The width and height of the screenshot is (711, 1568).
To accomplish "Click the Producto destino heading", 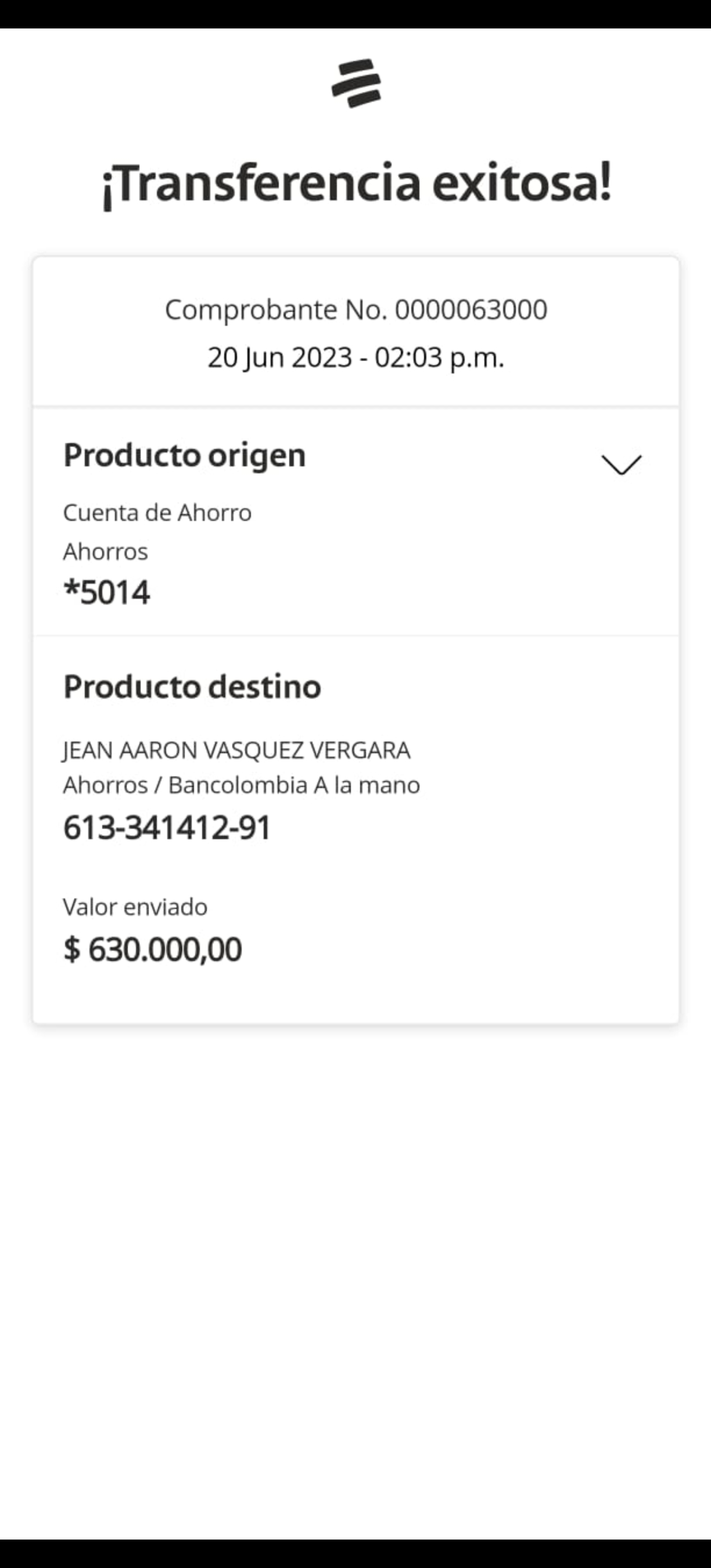I will (x=192, y=687).
